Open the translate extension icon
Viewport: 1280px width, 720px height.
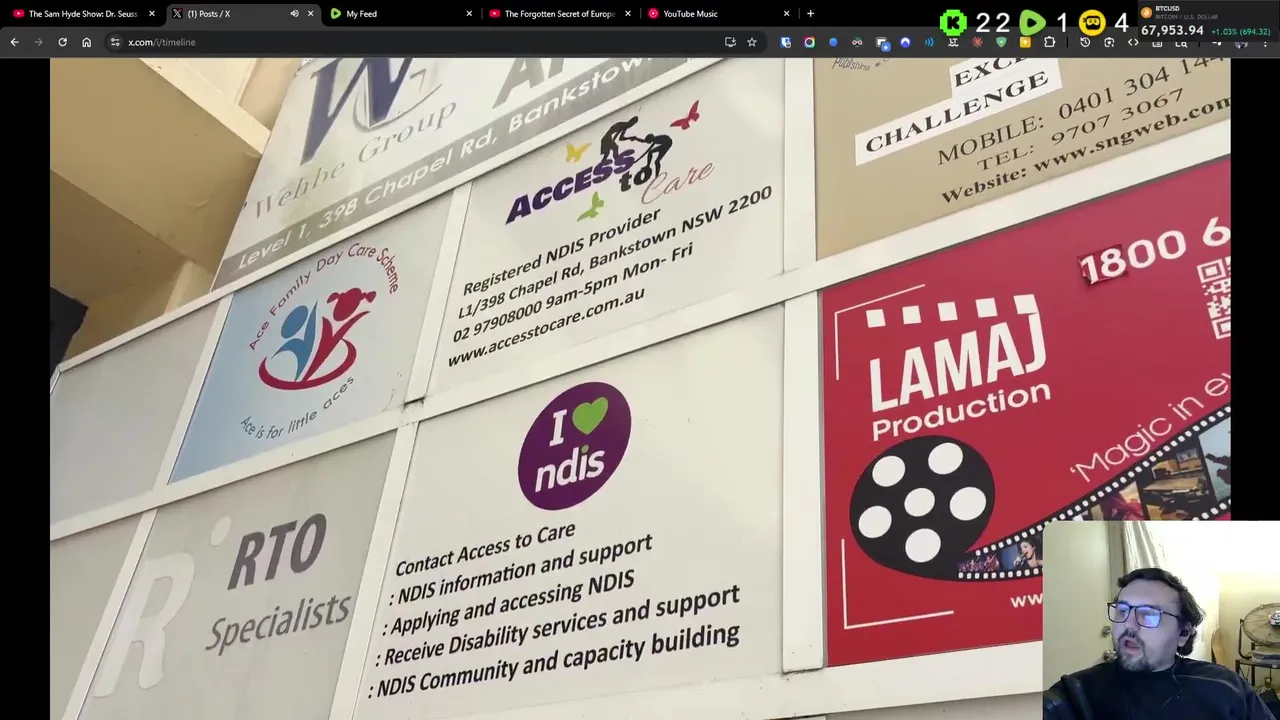953,42
